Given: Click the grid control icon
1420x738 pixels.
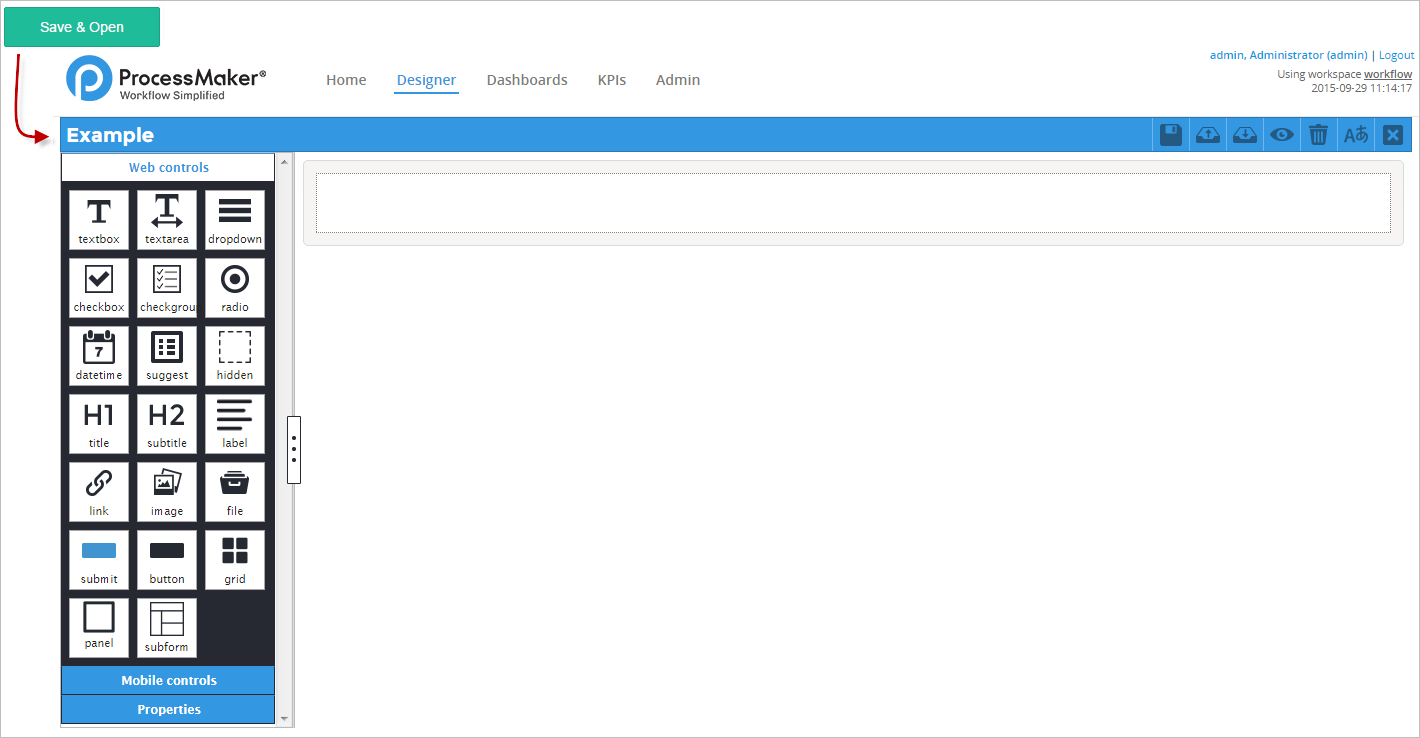Looking at the screenshot, I should 235,559.
